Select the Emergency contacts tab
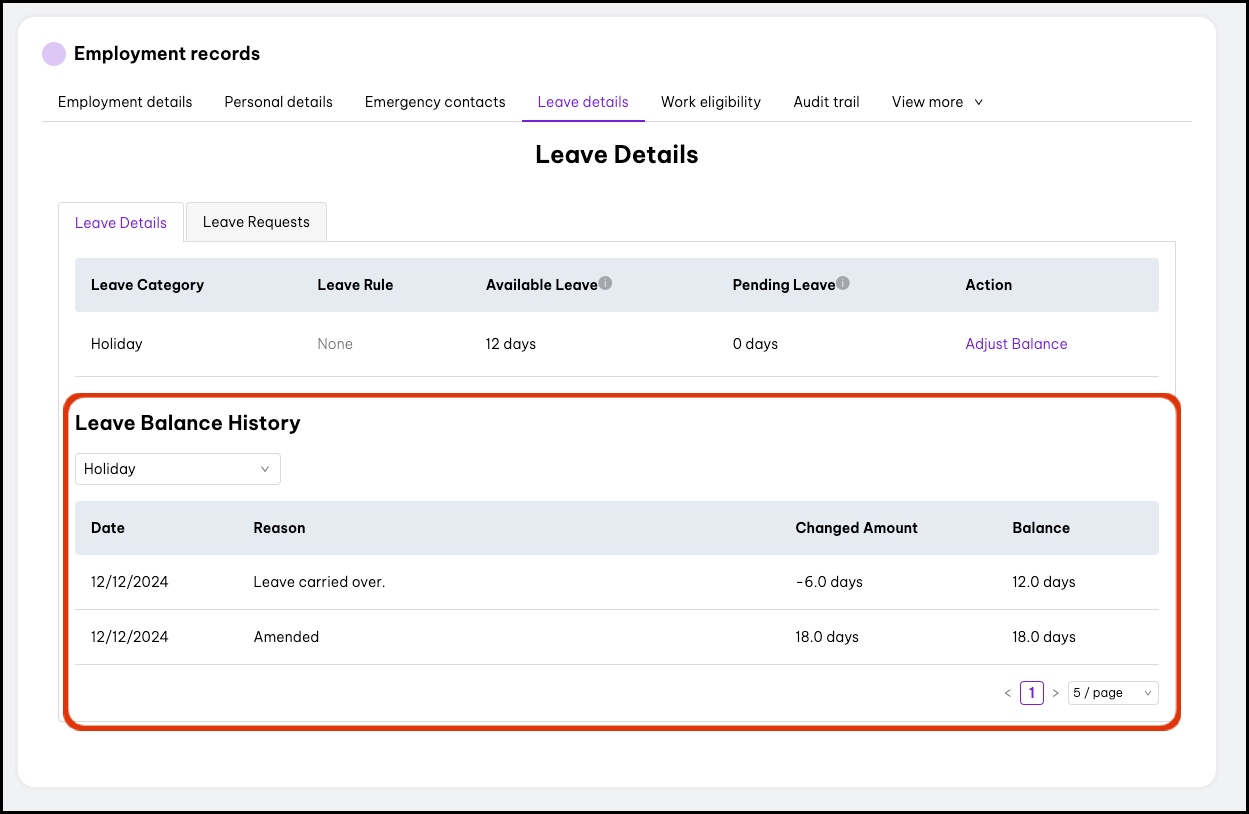1249x814 pixels. pyautogui.click(x=435, y=102)
